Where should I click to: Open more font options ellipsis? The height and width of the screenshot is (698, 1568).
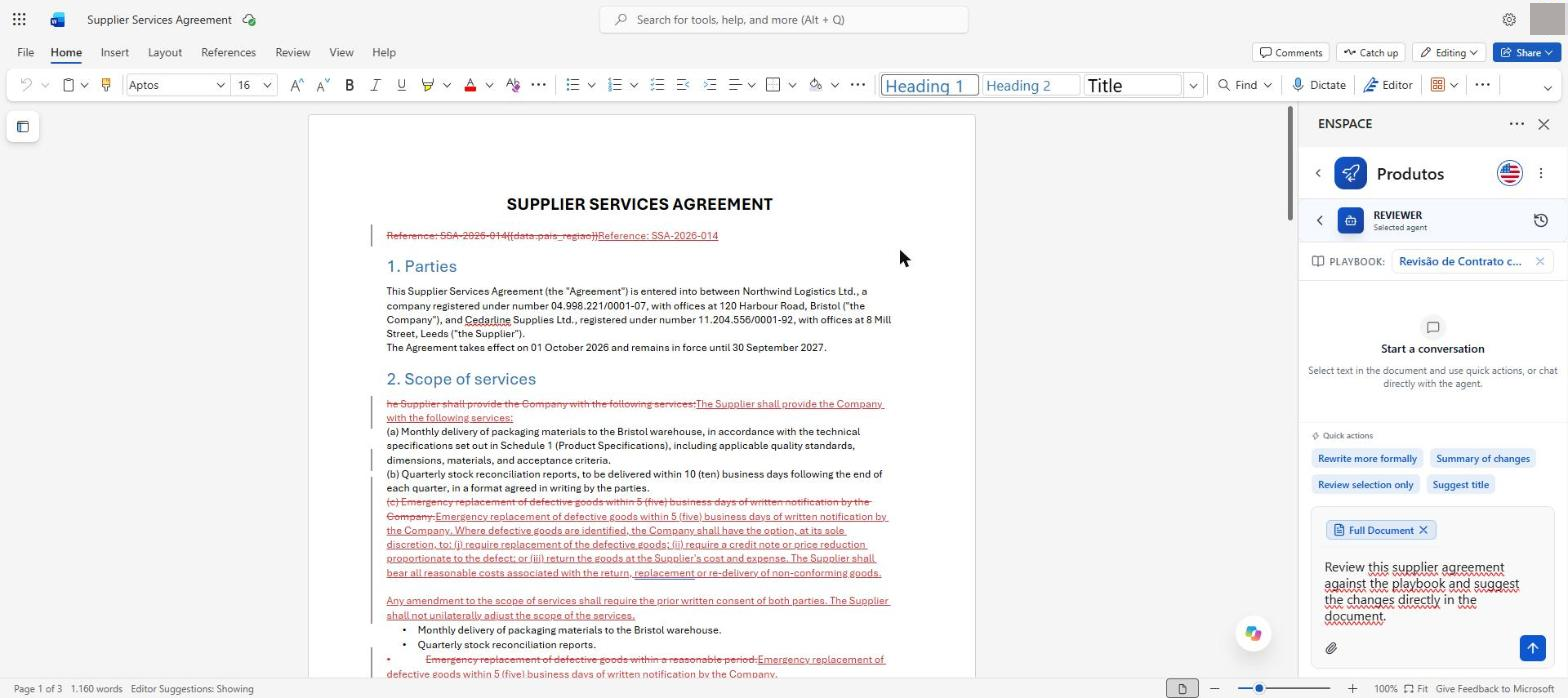538,85
